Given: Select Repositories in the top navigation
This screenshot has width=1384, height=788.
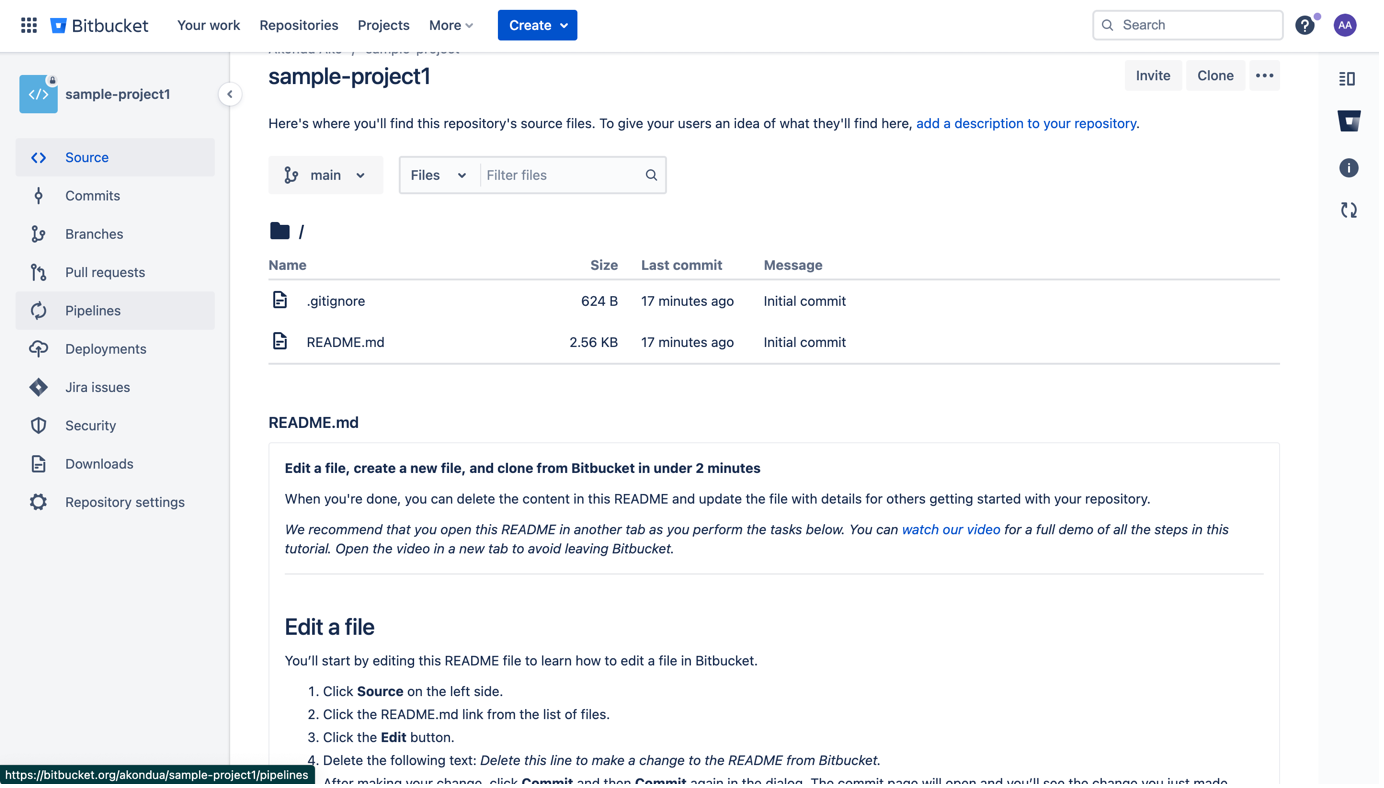Looking at the screenshot, I should (298, 25).
